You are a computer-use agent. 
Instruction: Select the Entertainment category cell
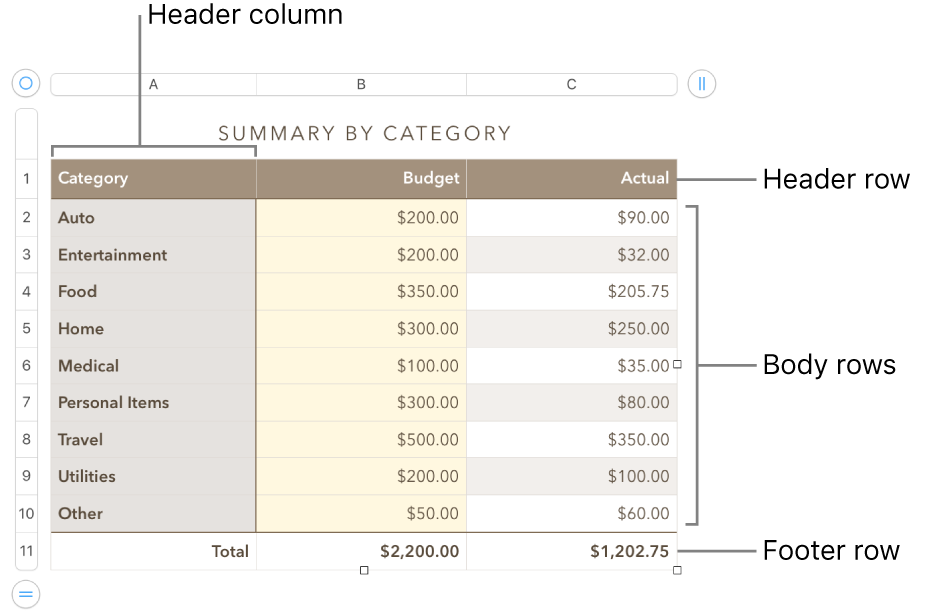tap(152, 254)
